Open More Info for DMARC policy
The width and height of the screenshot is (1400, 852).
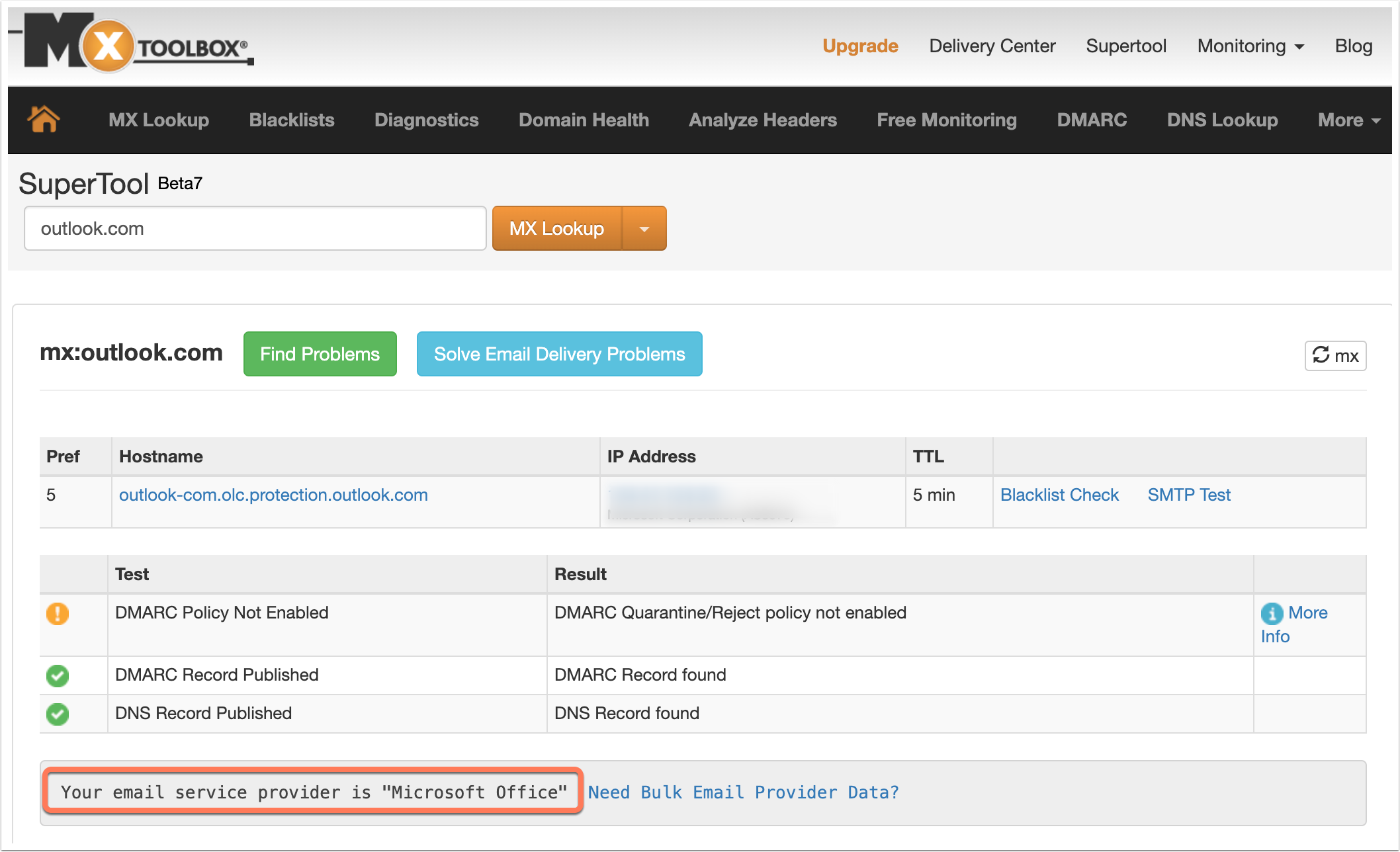1294,624
